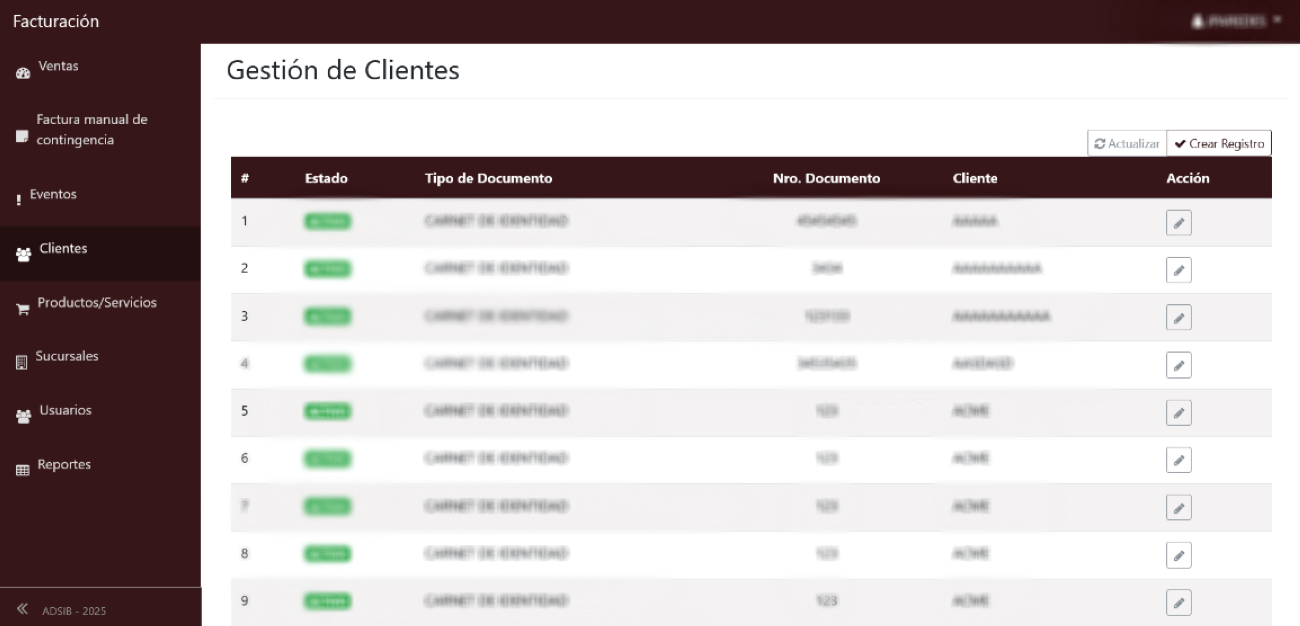The height and width of the screenshot is (626, 1300).
Task: Click the Crear Registro button
Action: [1219, 144]
